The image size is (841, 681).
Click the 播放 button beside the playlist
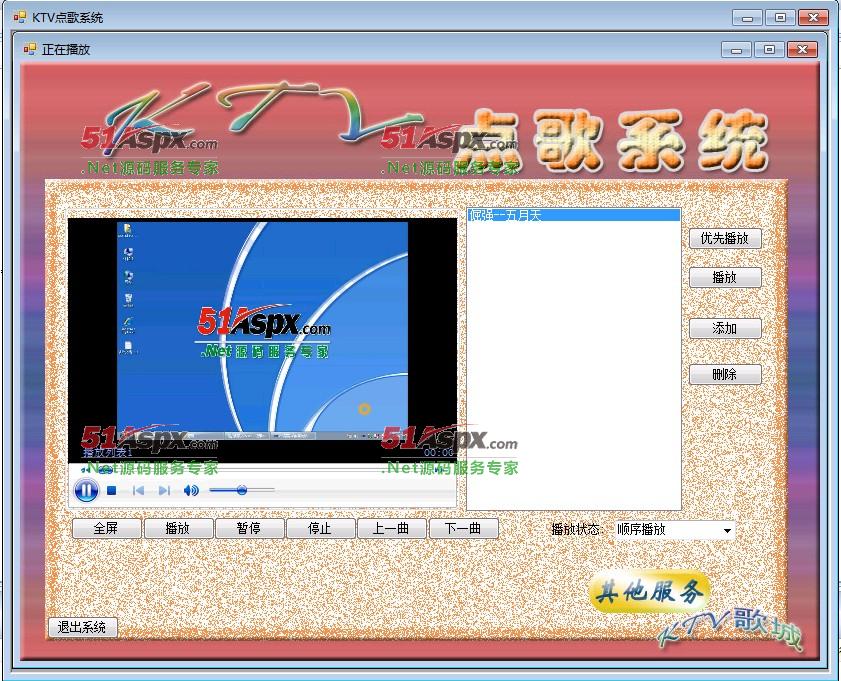tap(725, 277)
